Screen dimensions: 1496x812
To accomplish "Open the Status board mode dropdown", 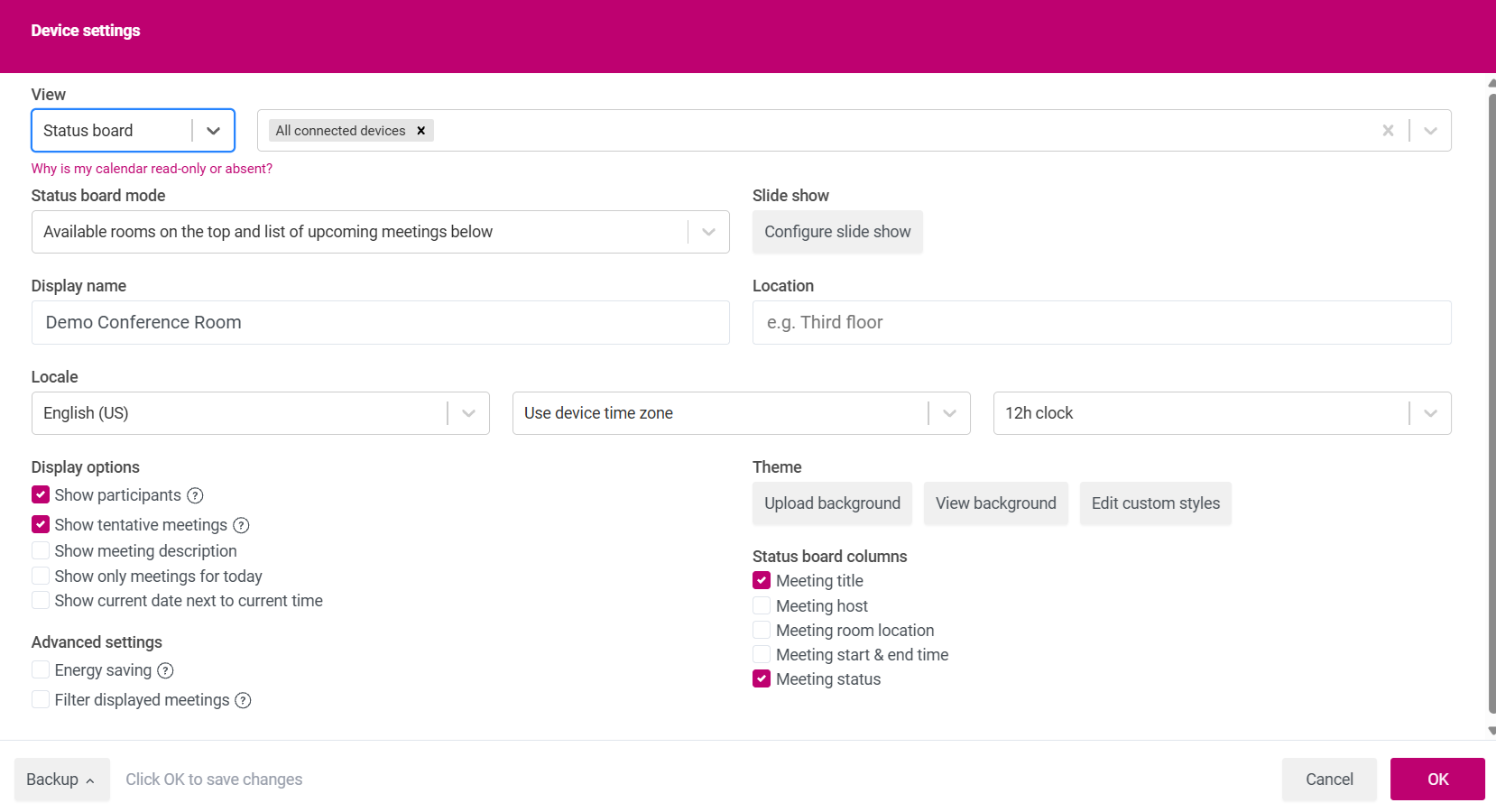I will click(x=380, y=232).
